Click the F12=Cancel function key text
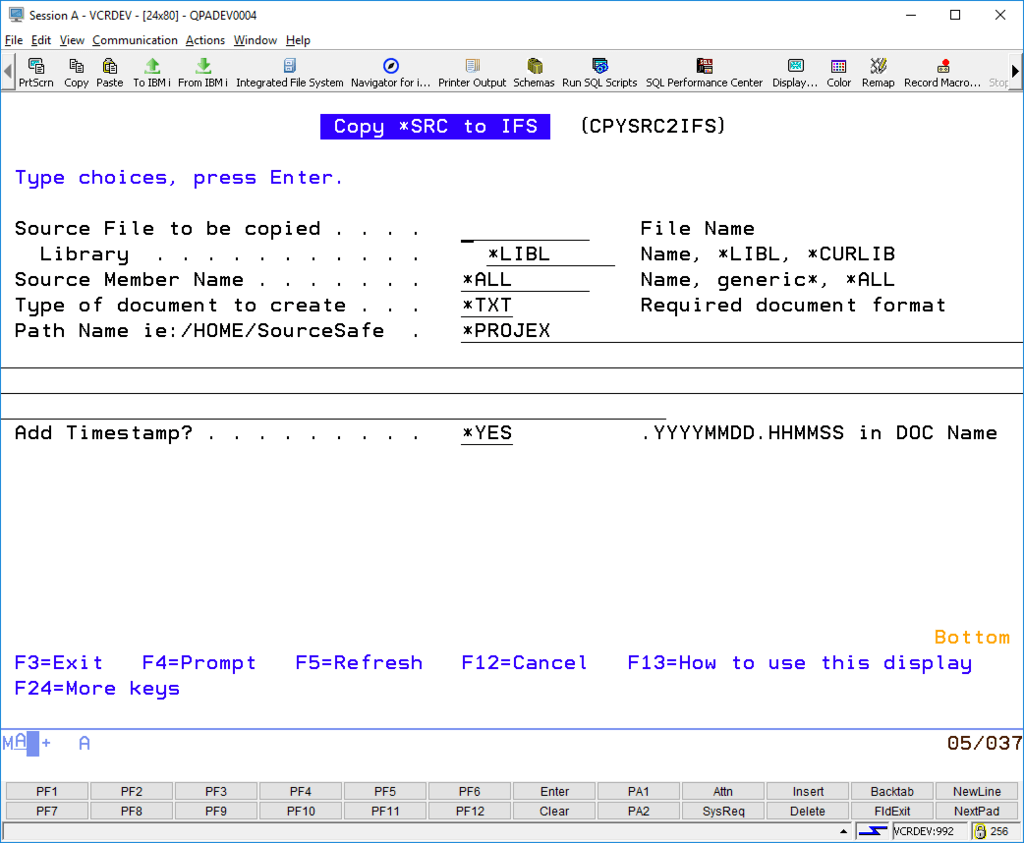 click(x=524, y=663)
